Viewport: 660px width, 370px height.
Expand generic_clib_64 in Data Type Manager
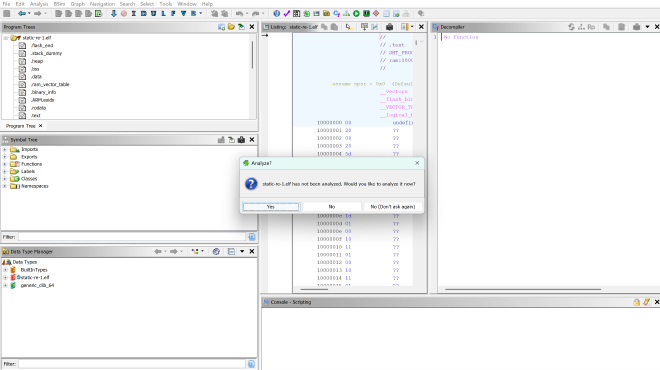pos(5,285)
